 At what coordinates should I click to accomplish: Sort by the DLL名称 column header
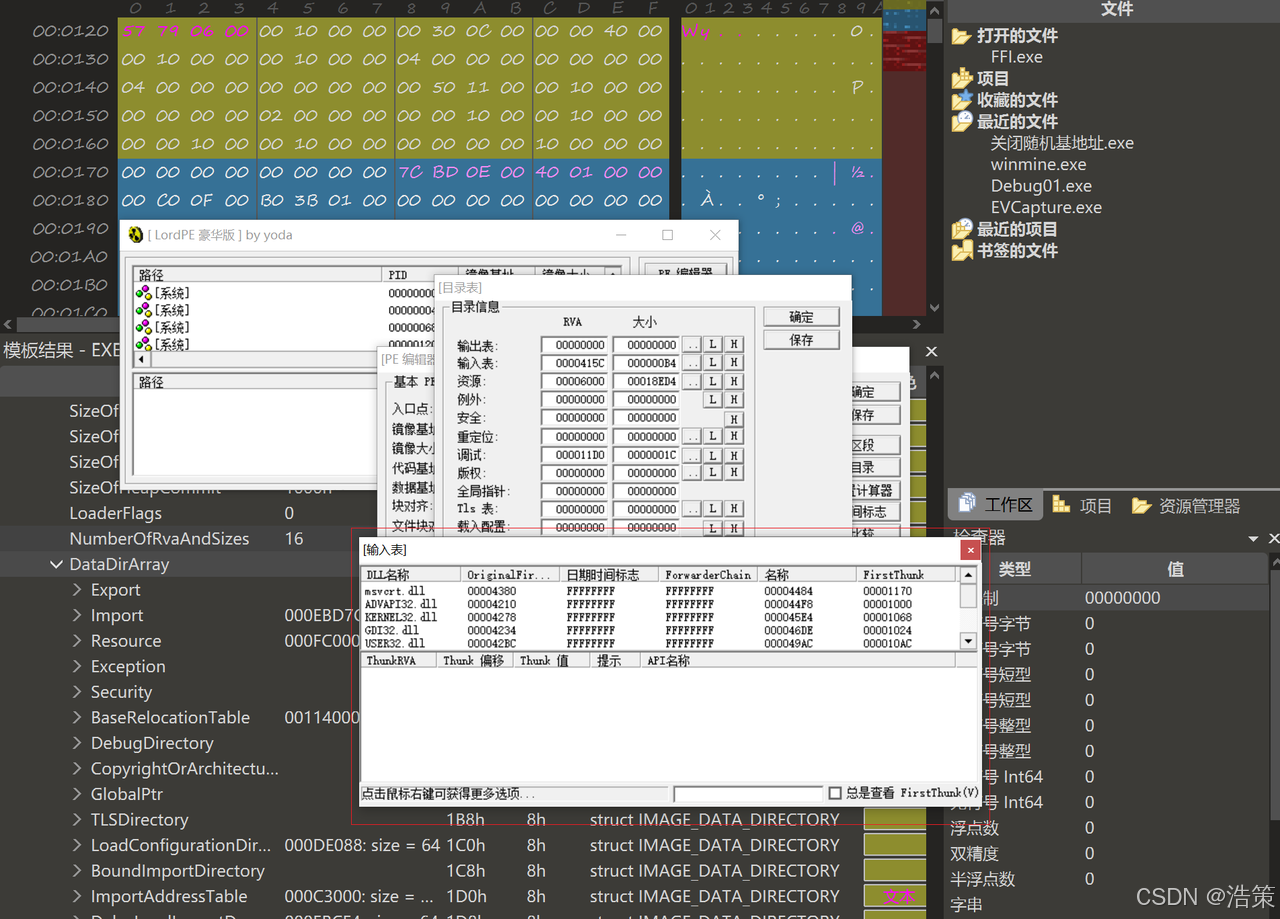point(411,575)
